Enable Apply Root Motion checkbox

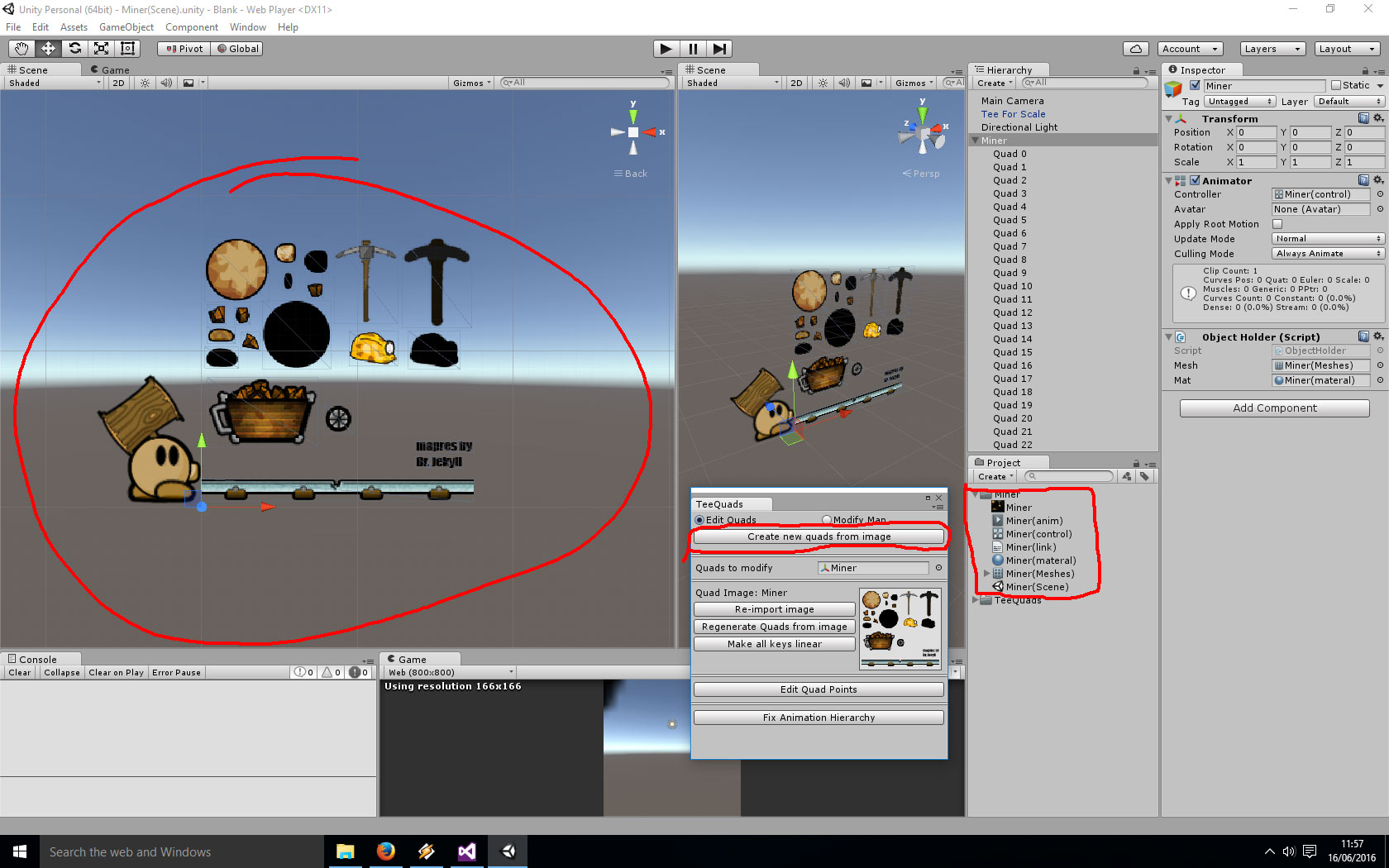[1277, 224]
